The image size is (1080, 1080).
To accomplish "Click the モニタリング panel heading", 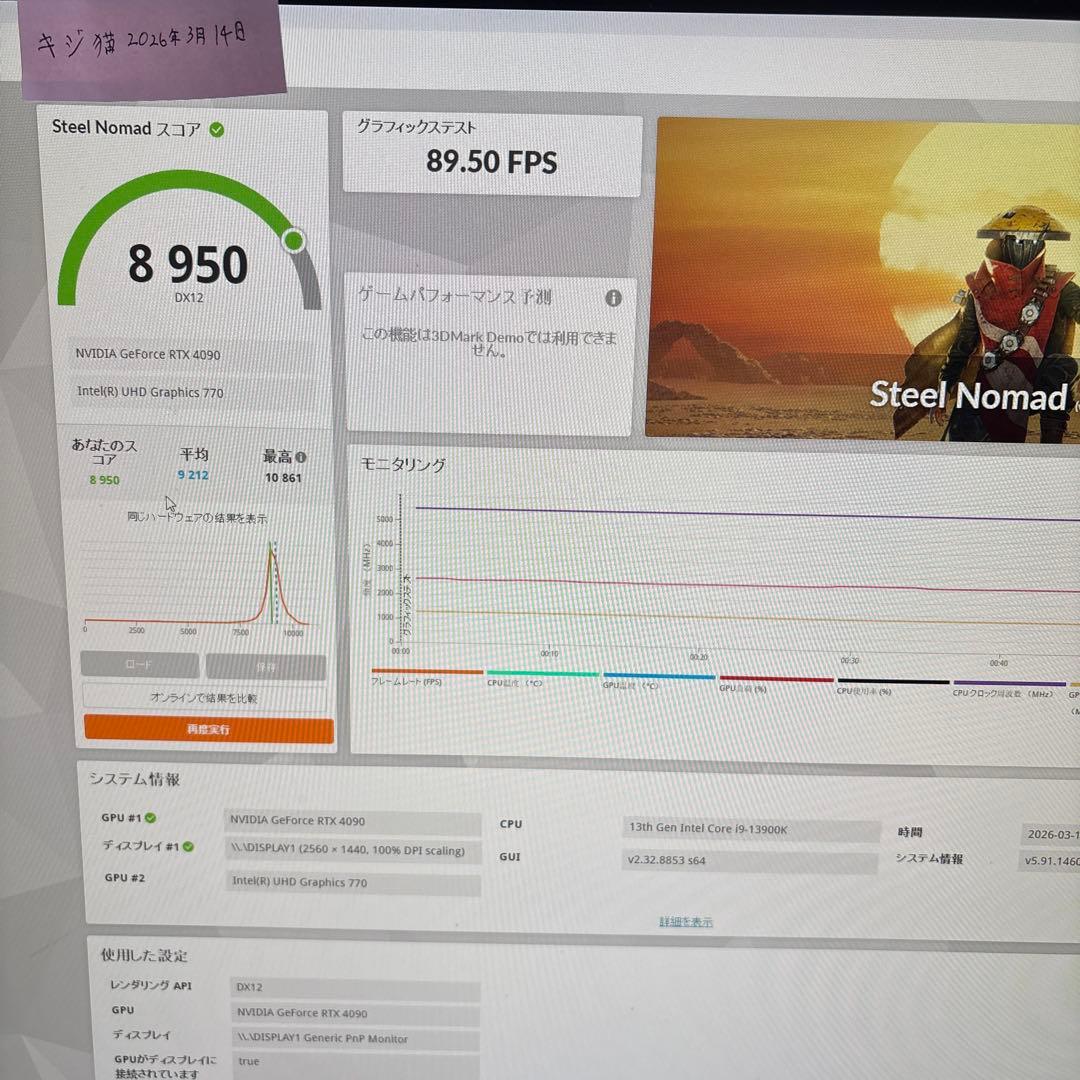I will [x=404, y=465].
